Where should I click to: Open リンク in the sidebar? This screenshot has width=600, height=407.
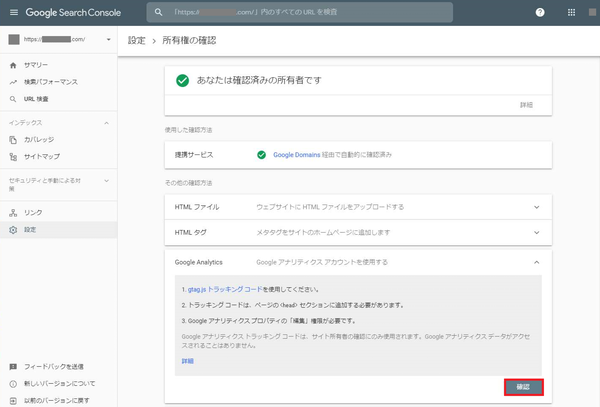[x=33, y=213]
